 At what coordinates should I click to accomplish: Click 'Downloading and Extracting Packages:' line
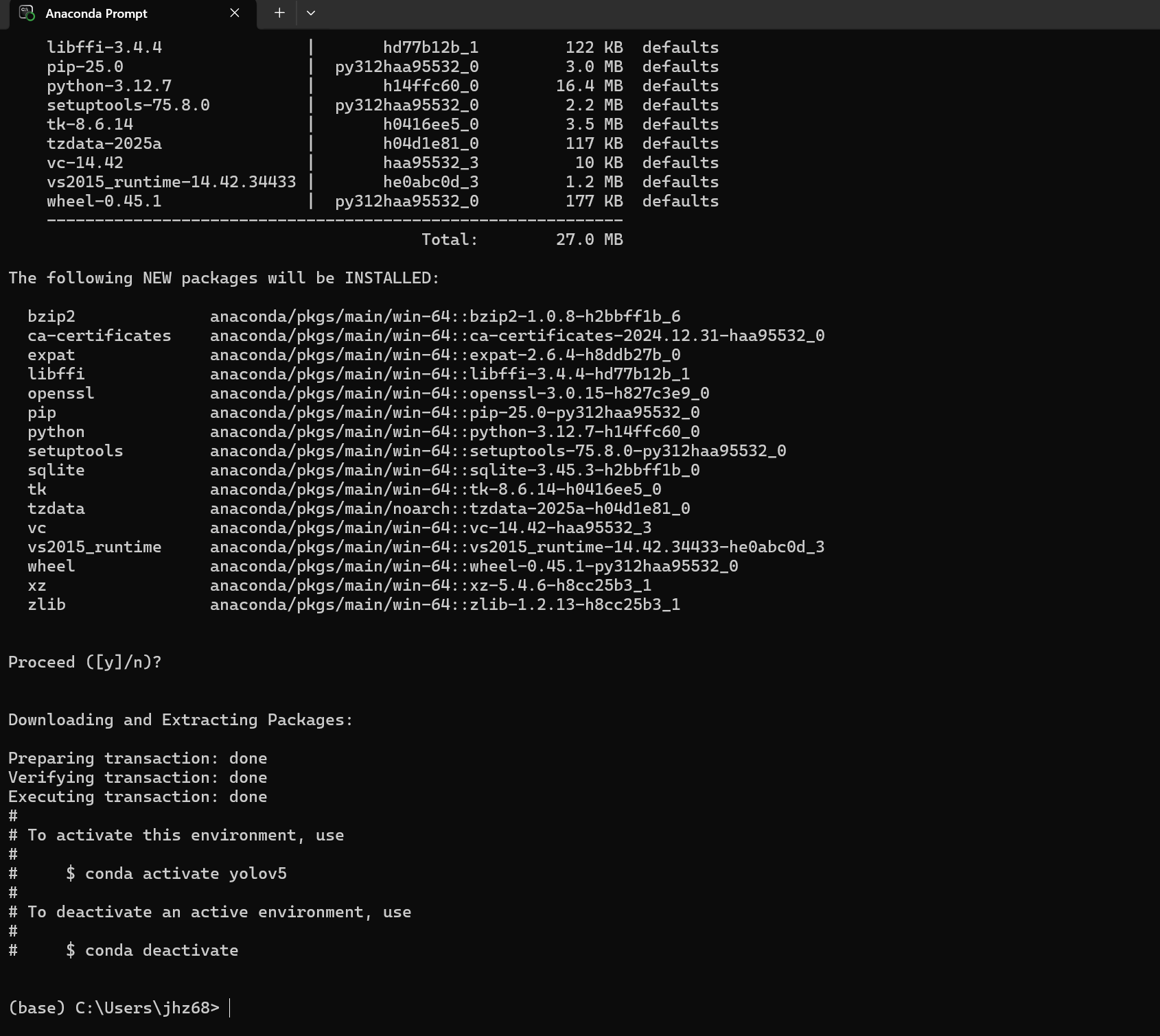coord(181,720)
